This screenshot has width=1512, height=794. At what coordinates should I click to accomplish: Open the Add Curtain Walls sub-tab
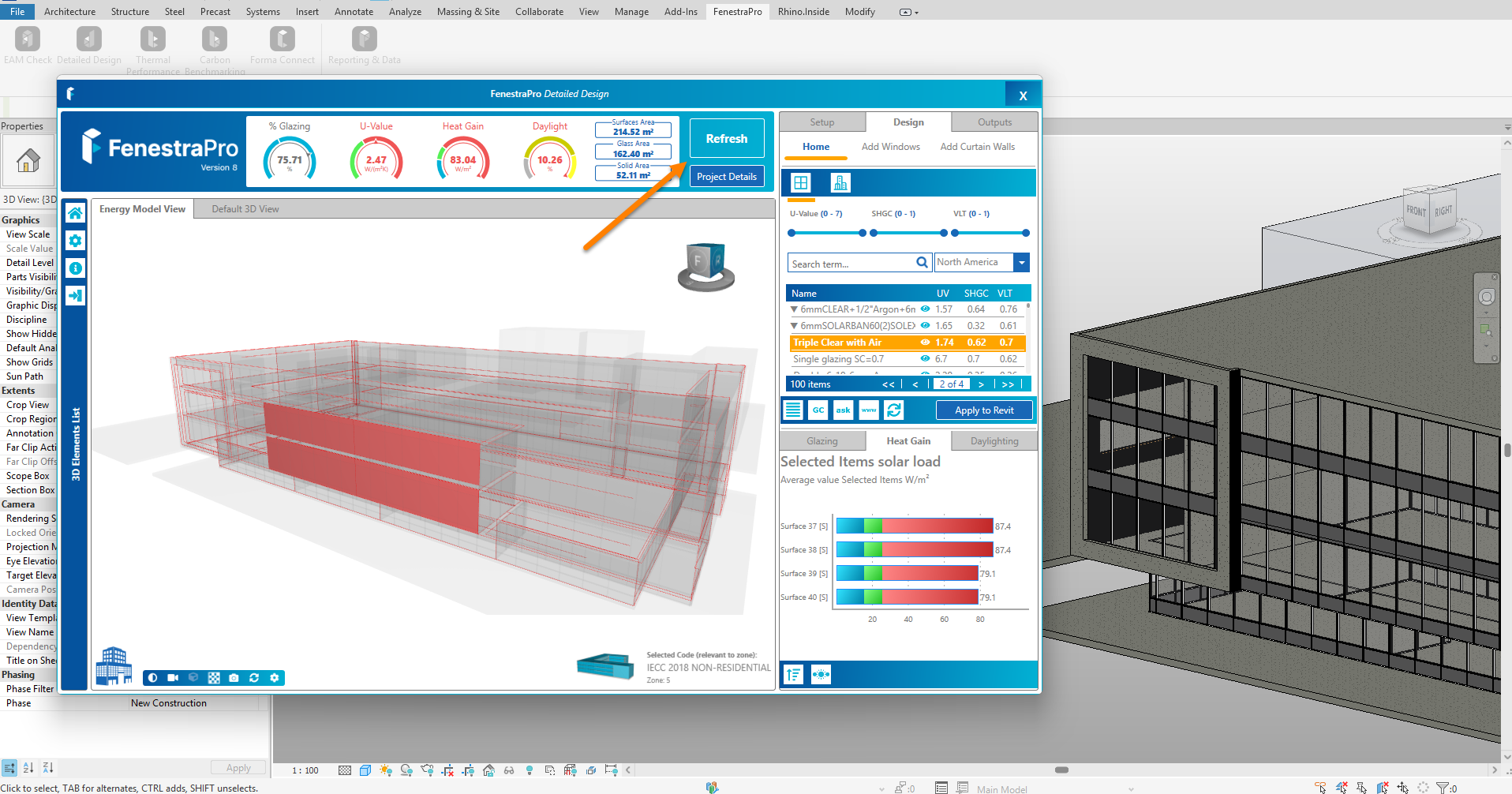tap(977, 147)
